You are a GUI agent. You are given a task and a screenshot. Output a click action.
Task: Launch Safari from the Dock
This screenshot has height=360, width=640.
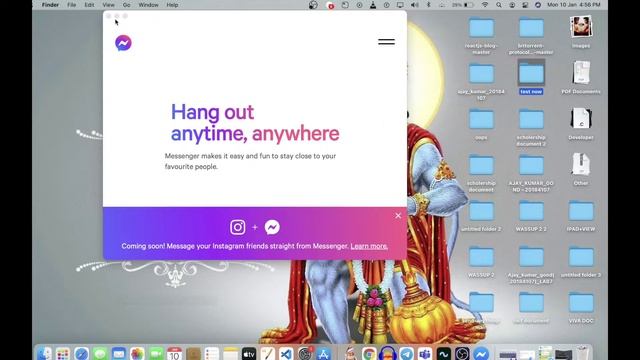[81, 353]
